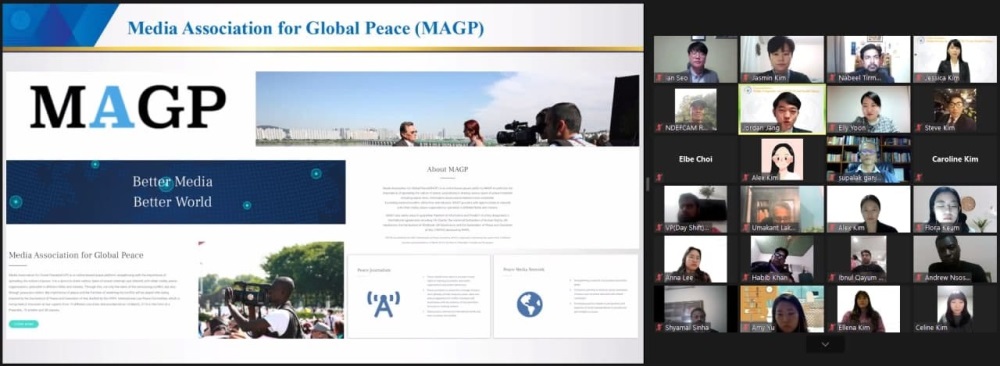Click the Peace Journalism antenna icon

point(383,304)
